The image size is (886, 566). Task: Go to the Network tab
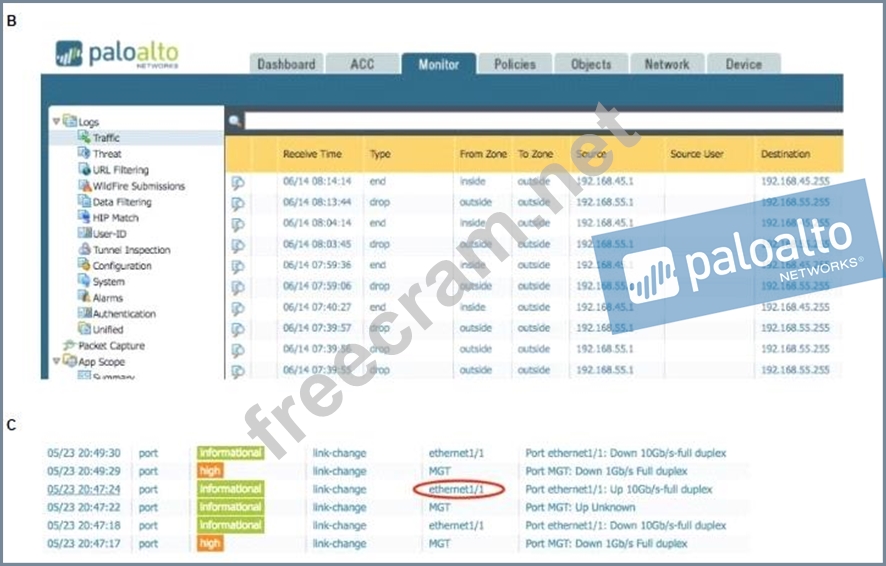tap(666, 64)
